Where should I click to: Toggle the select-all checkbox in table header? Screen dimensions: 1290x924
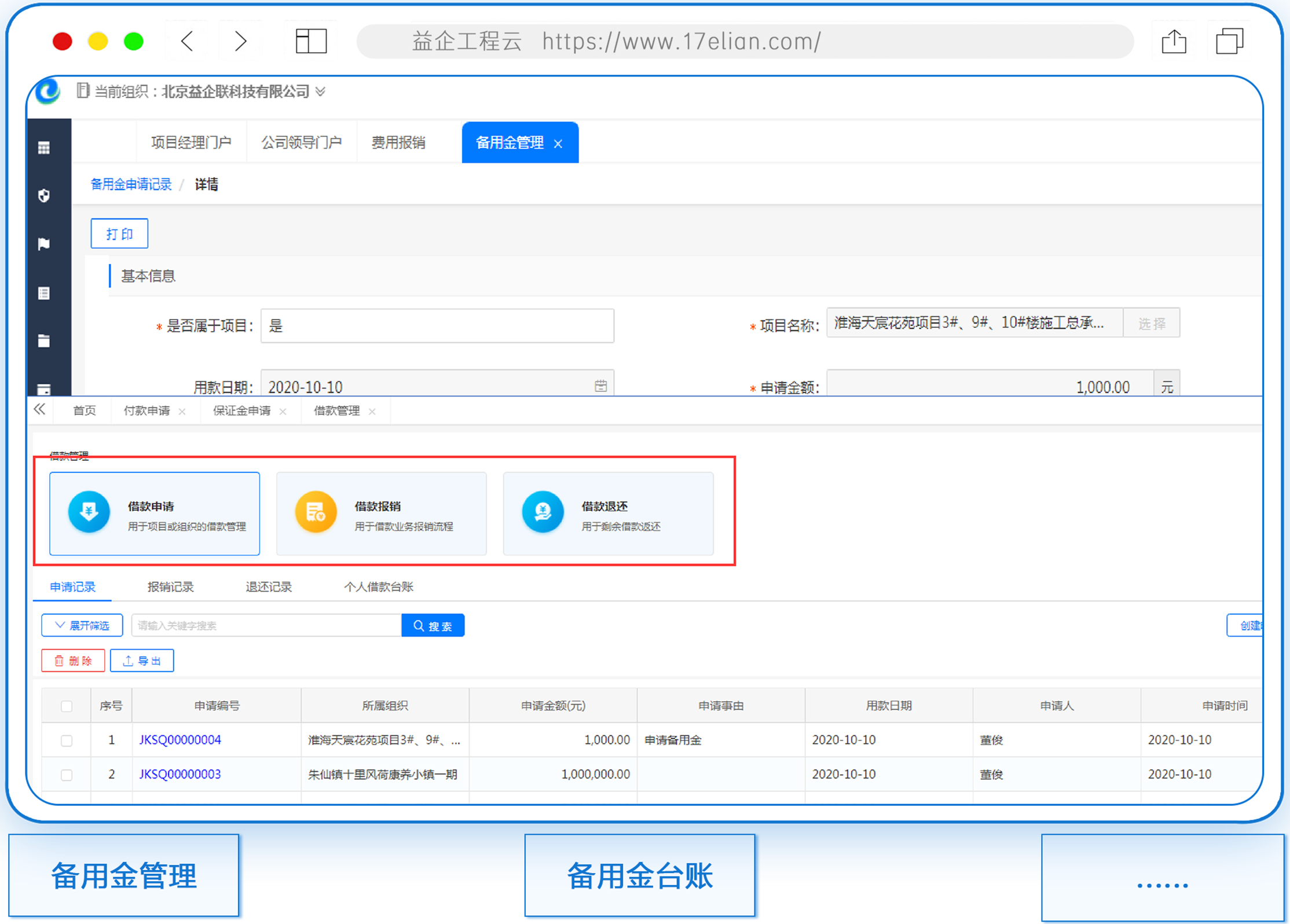coord(67,706)
